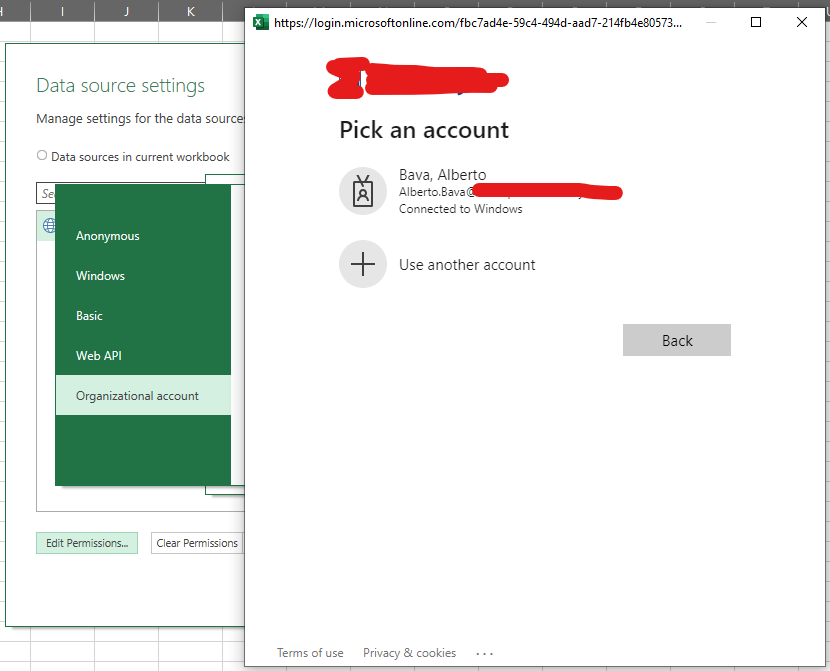
Task: Choose the Windows authentication tab
Action: pos(143,276)
